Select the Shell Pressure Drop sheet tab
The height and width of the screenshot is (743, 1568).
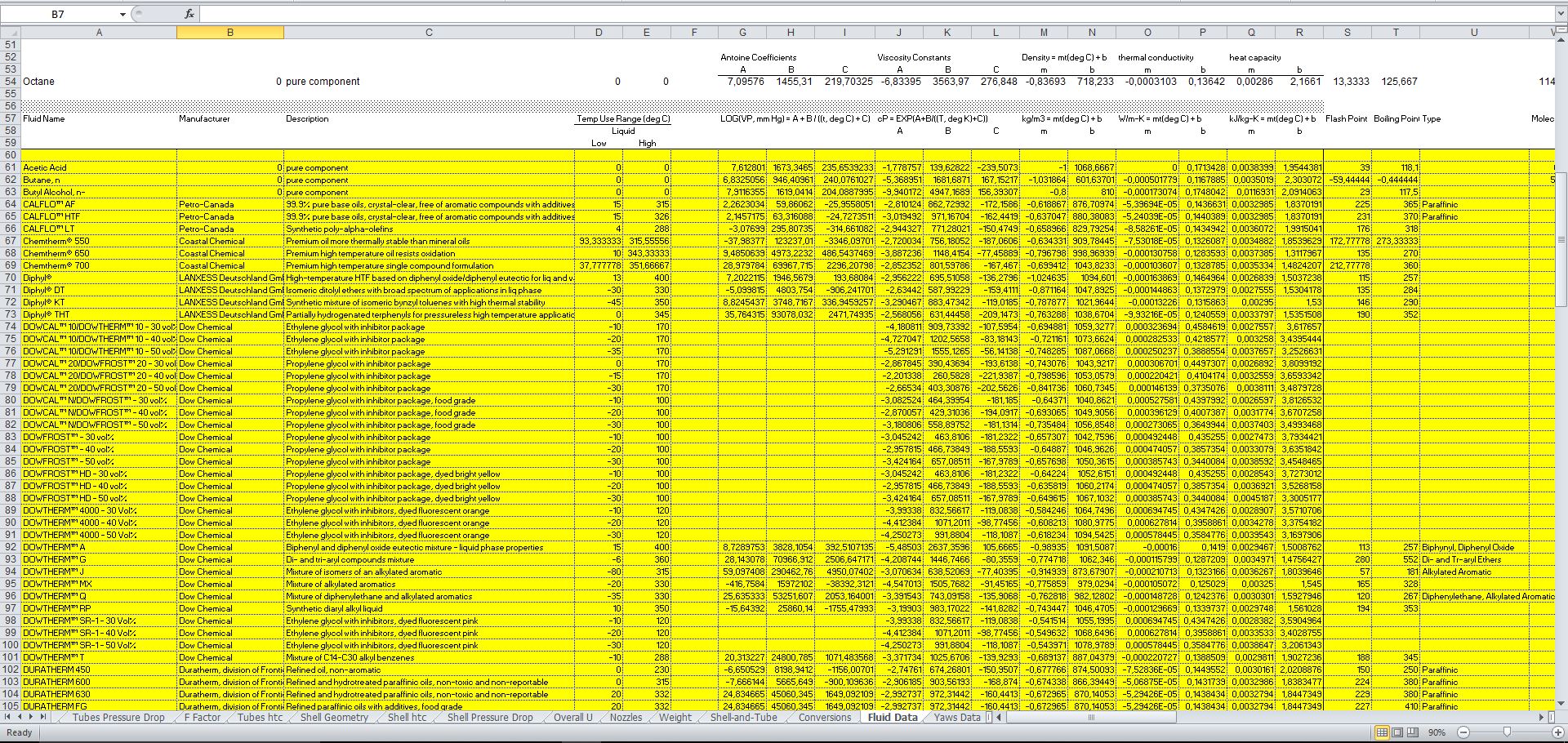(489, 717)
